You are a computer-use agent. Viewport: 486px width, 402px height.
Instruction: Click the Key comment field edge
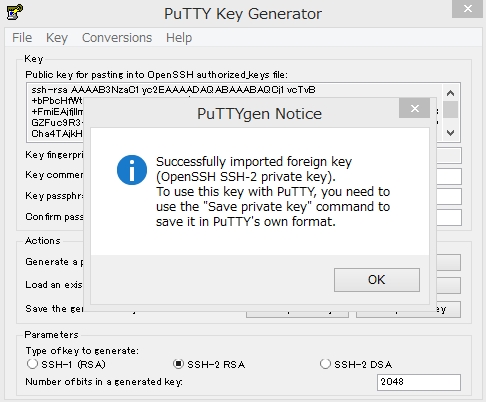point(449,176)
